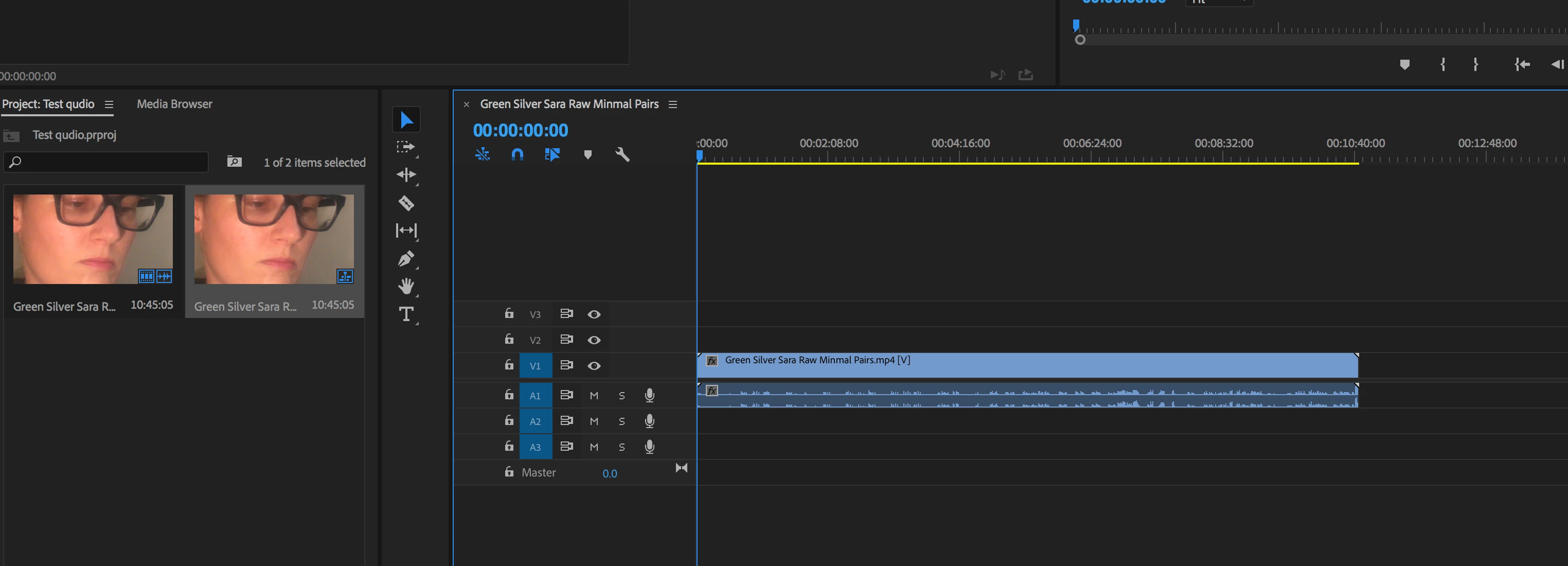The image size is (1568, 566).
Task: Select the Pen tool
Action: pos(406,259)
